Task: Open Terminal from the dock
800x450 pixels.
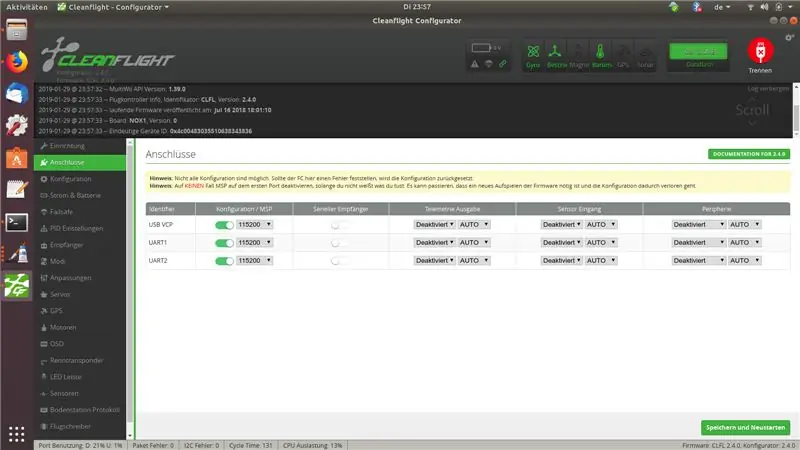Action: pos(16,222)
